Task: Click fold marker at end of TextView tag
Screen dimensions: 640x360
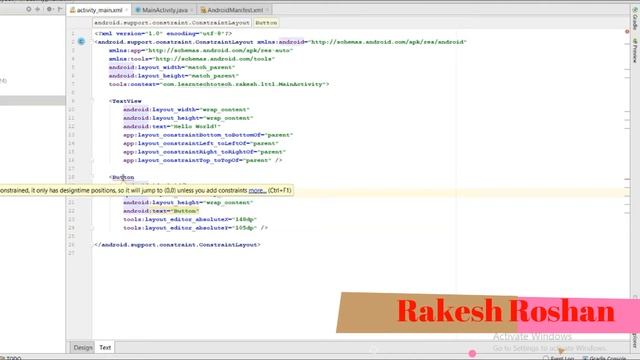Action: 92,160
